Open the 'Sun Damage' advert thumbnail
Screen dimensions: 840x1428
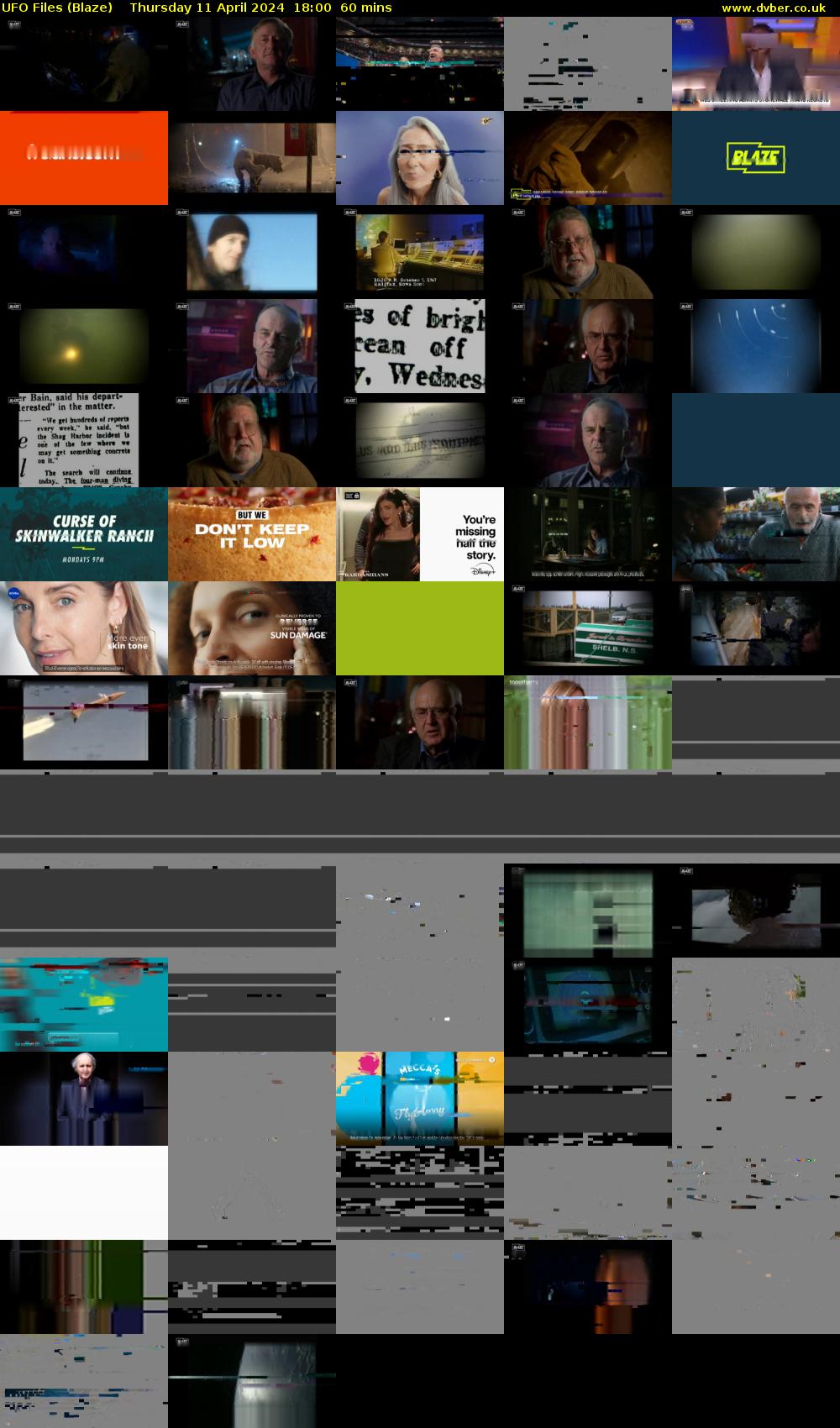(x=252, y=628)
